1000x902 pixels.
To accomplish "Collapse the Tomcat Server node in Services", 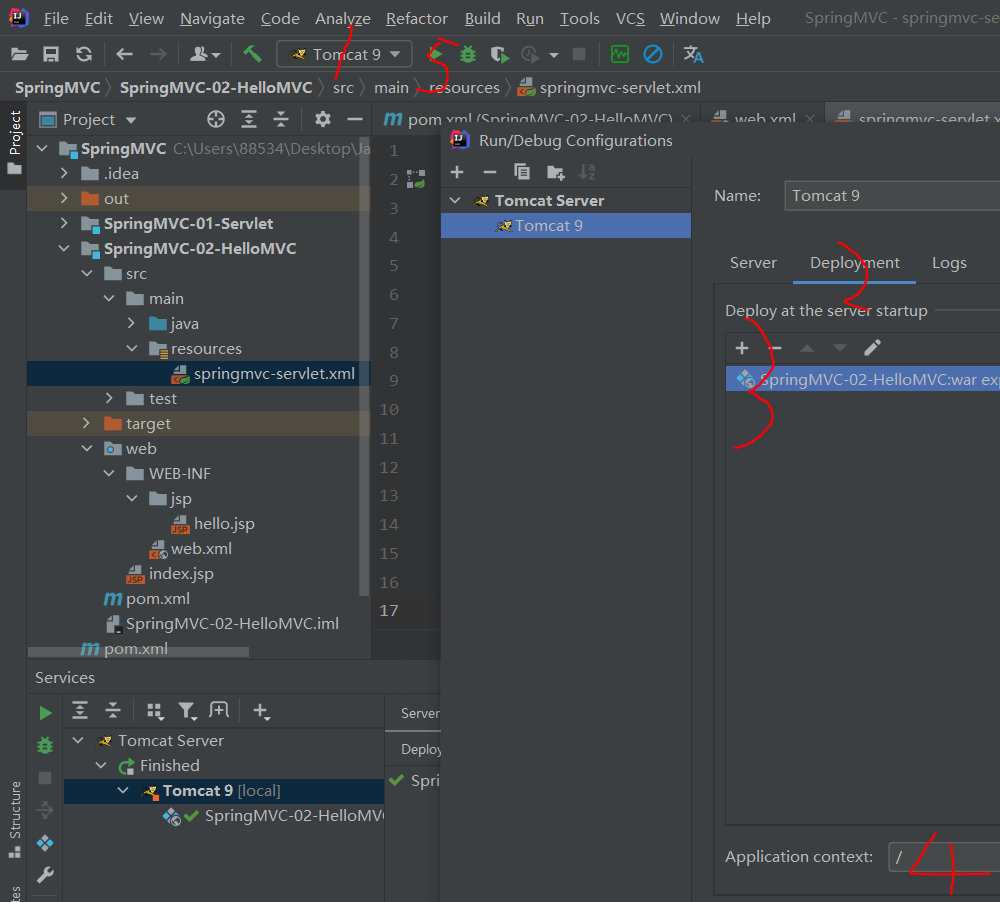I will point(78,741).
